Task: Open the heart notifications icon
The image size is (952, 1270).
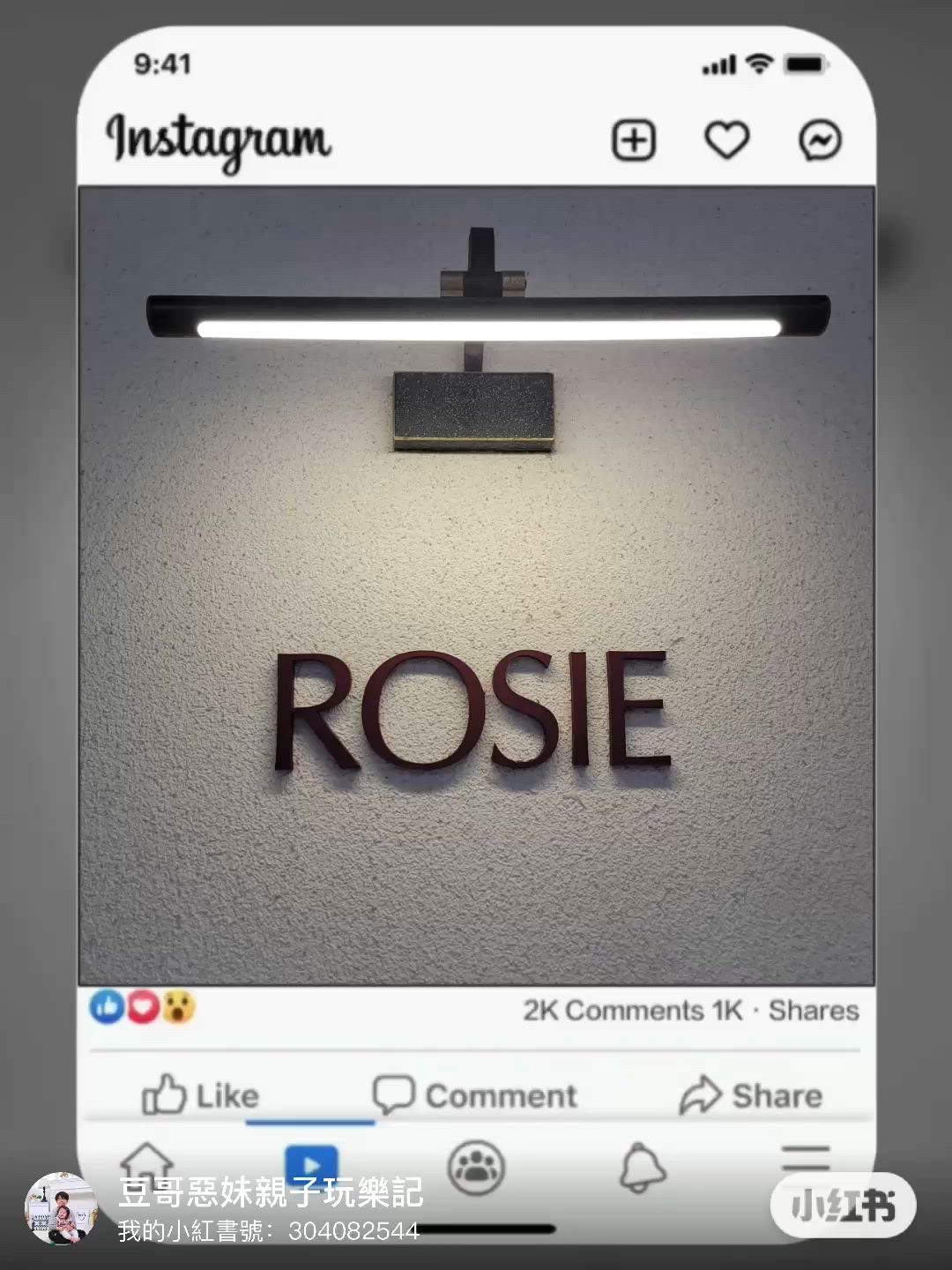Action: click(x=727, y=140)
